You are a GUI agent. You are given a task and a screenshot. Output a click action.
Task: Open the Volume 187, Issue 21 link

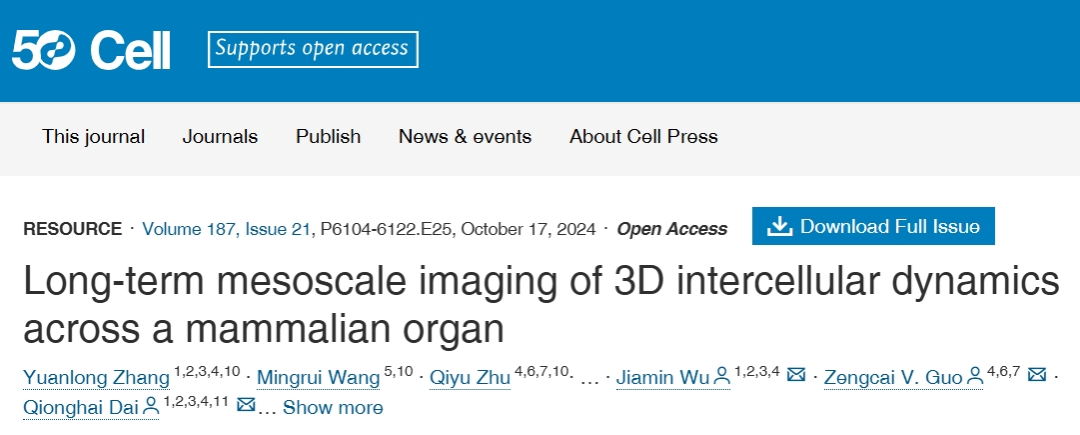[226, 229]
